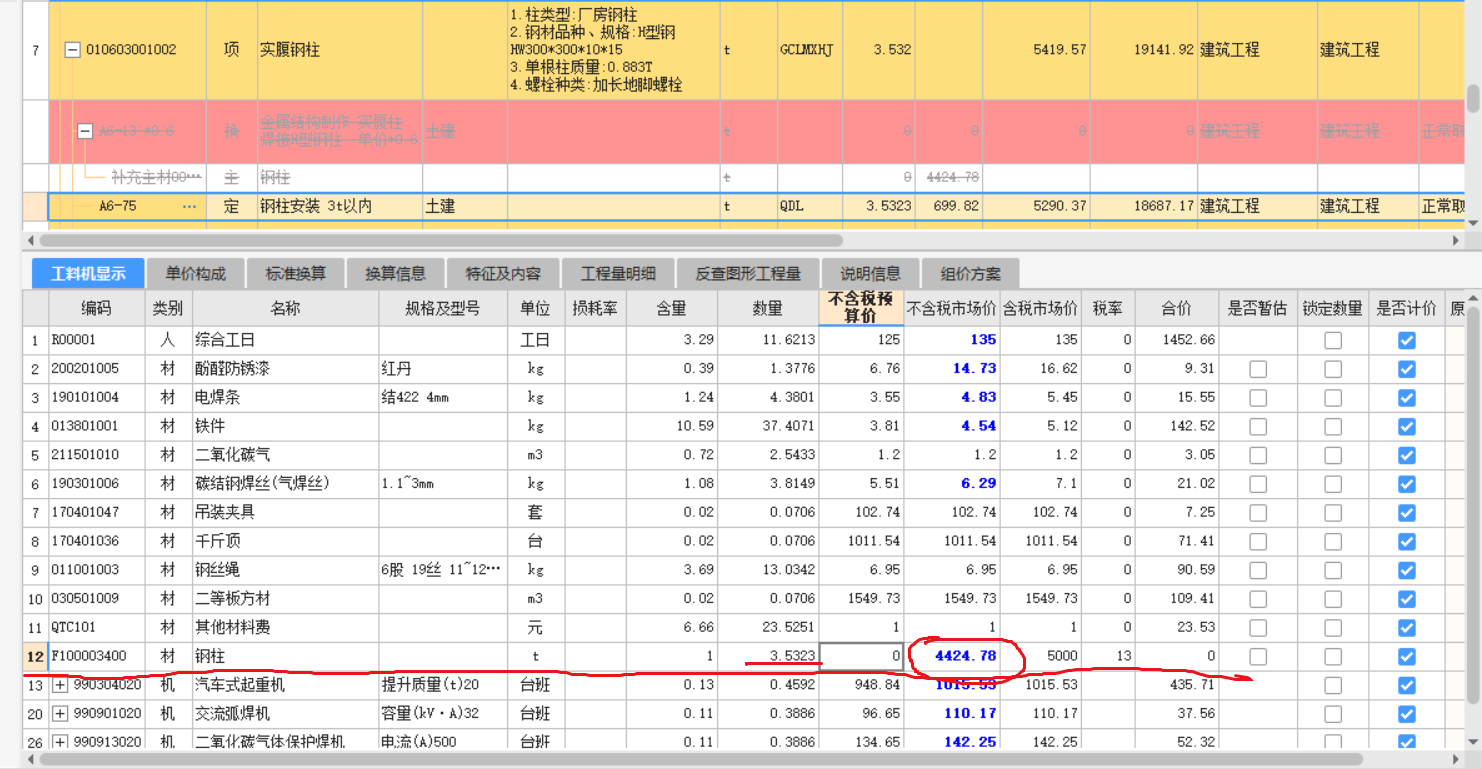This screenshot has width=1482, height=769.
Task: Click the row number 7 header cell
Action: click(x=35, y=50)
